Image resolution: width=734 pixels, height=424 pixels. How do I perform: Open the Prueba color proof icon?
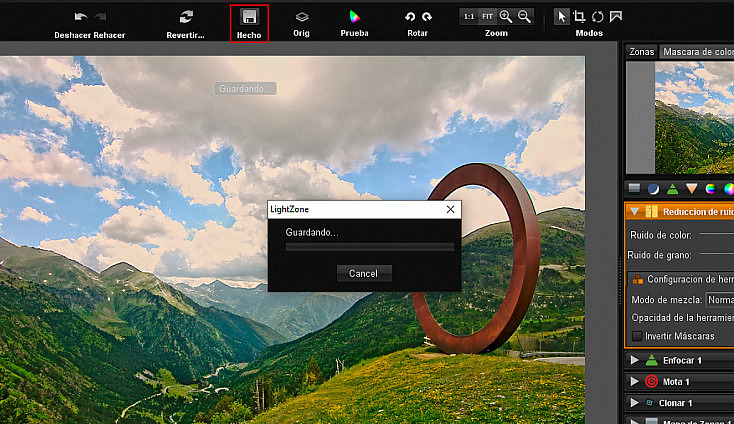[354, 17]
